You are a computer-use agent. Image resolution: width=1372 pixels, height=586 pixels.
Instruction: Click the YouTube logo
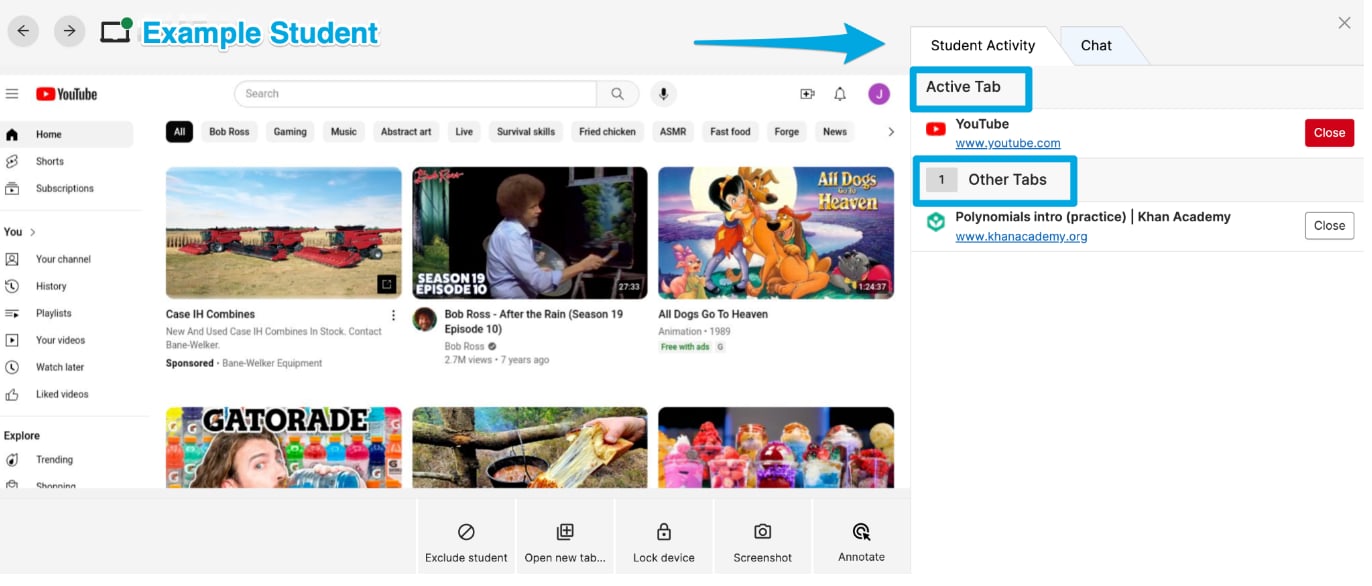(x=67, y=94)
